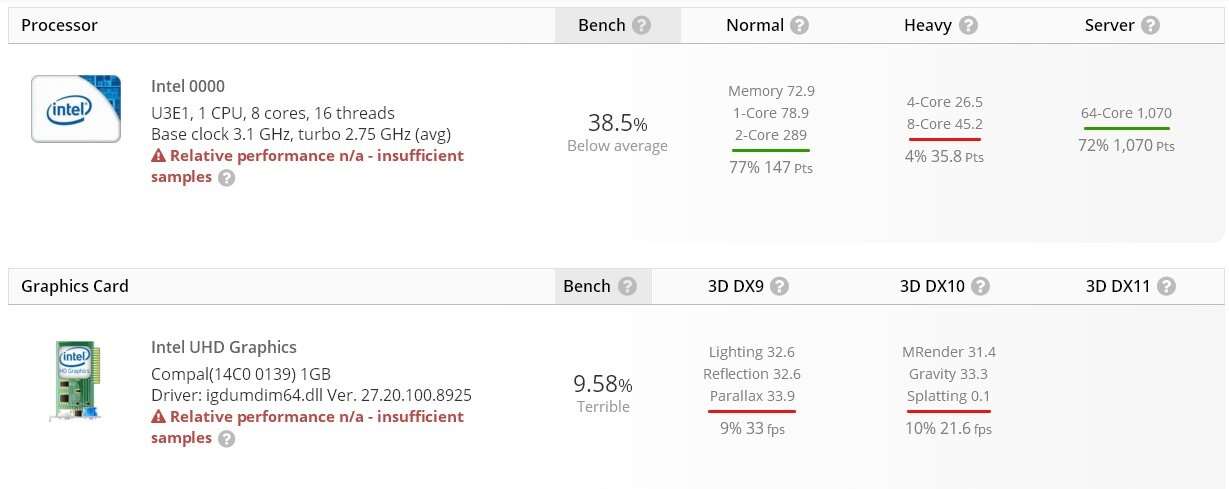Click help icon beside 3D DX11
This screenshot has width=1229, height=489.
tap(1166, 287)
